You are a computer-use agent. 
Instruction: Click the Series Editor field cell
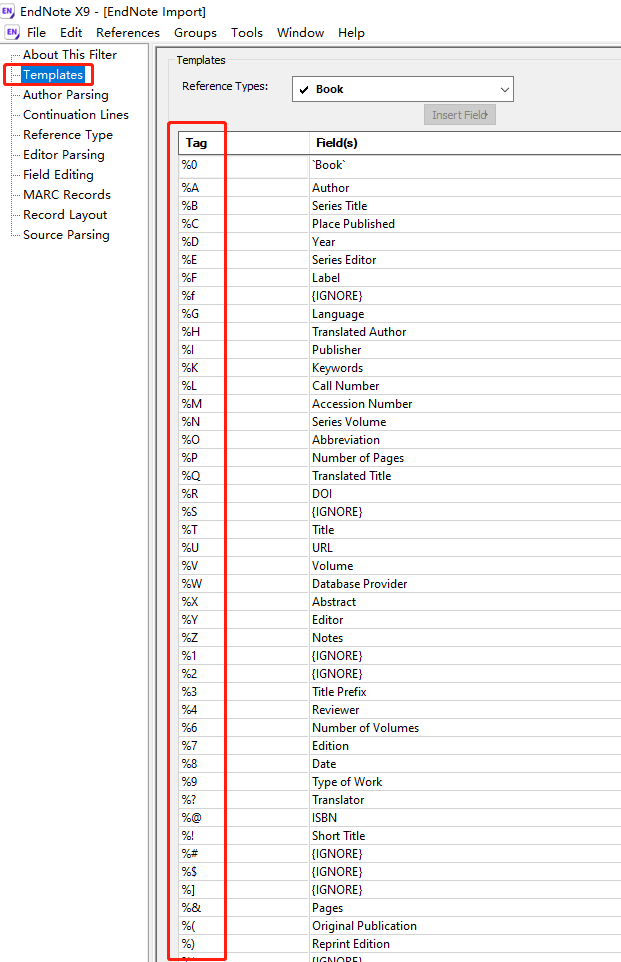coord(465,260)
